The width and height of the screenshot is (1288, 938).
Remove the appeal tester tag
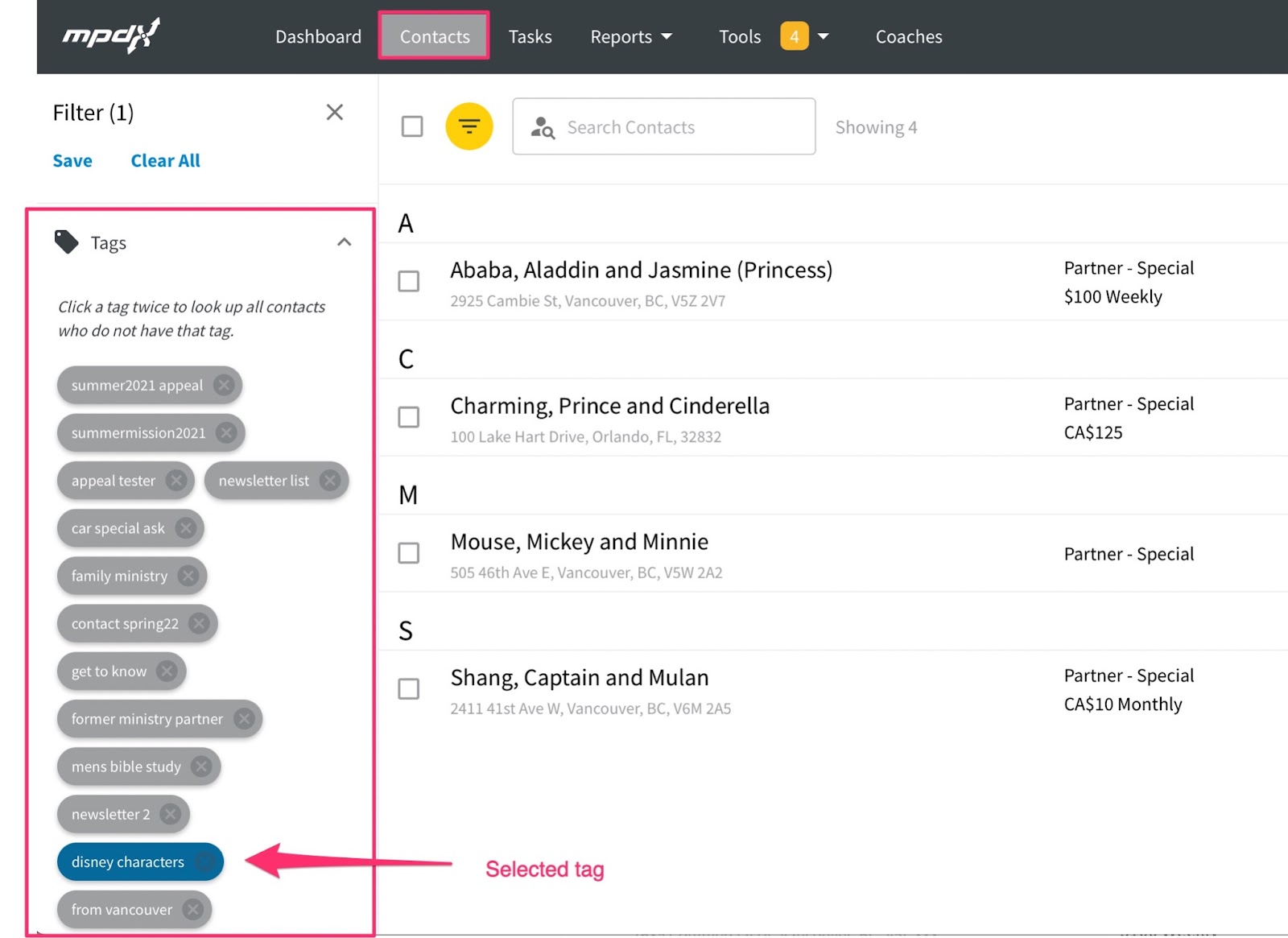coord(175,481)
